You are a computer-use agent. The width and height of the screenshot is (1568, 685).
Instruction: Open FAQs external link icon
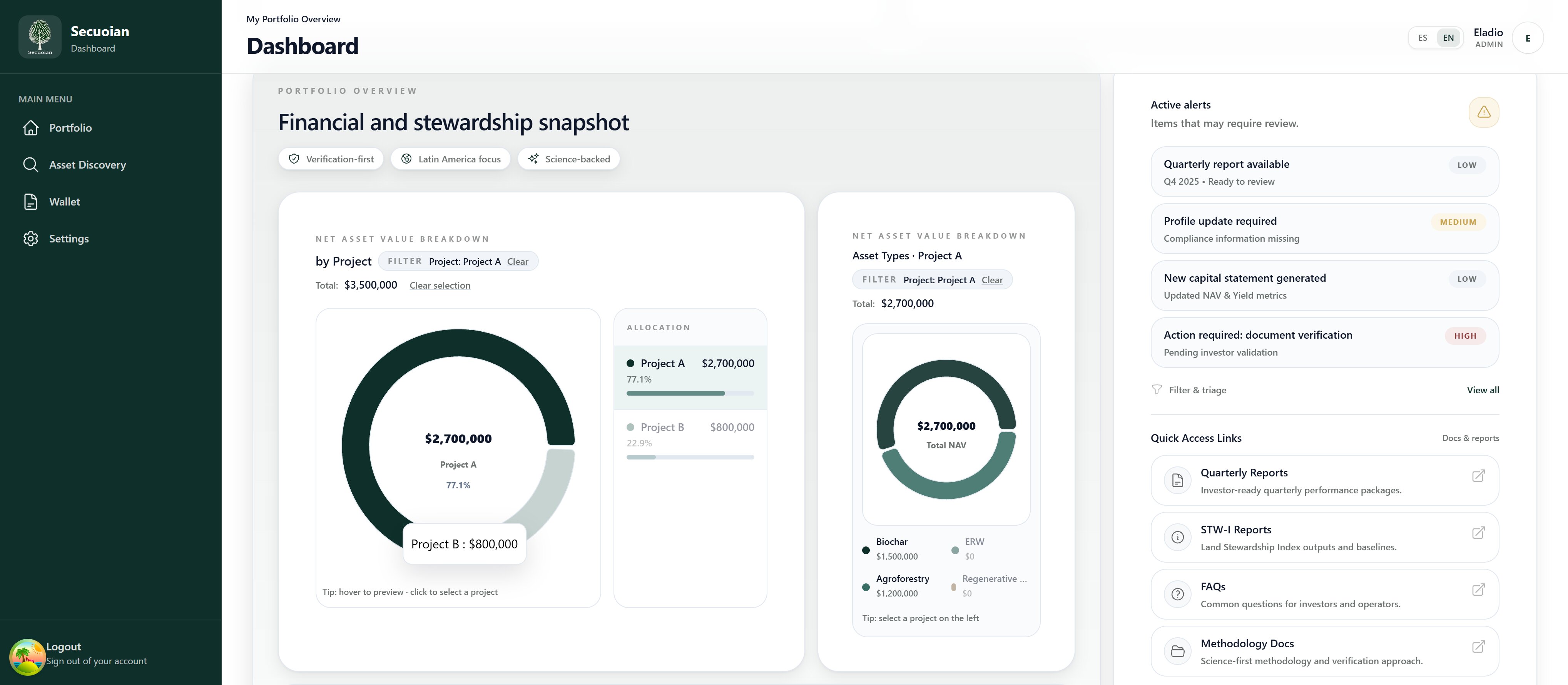1478,590
